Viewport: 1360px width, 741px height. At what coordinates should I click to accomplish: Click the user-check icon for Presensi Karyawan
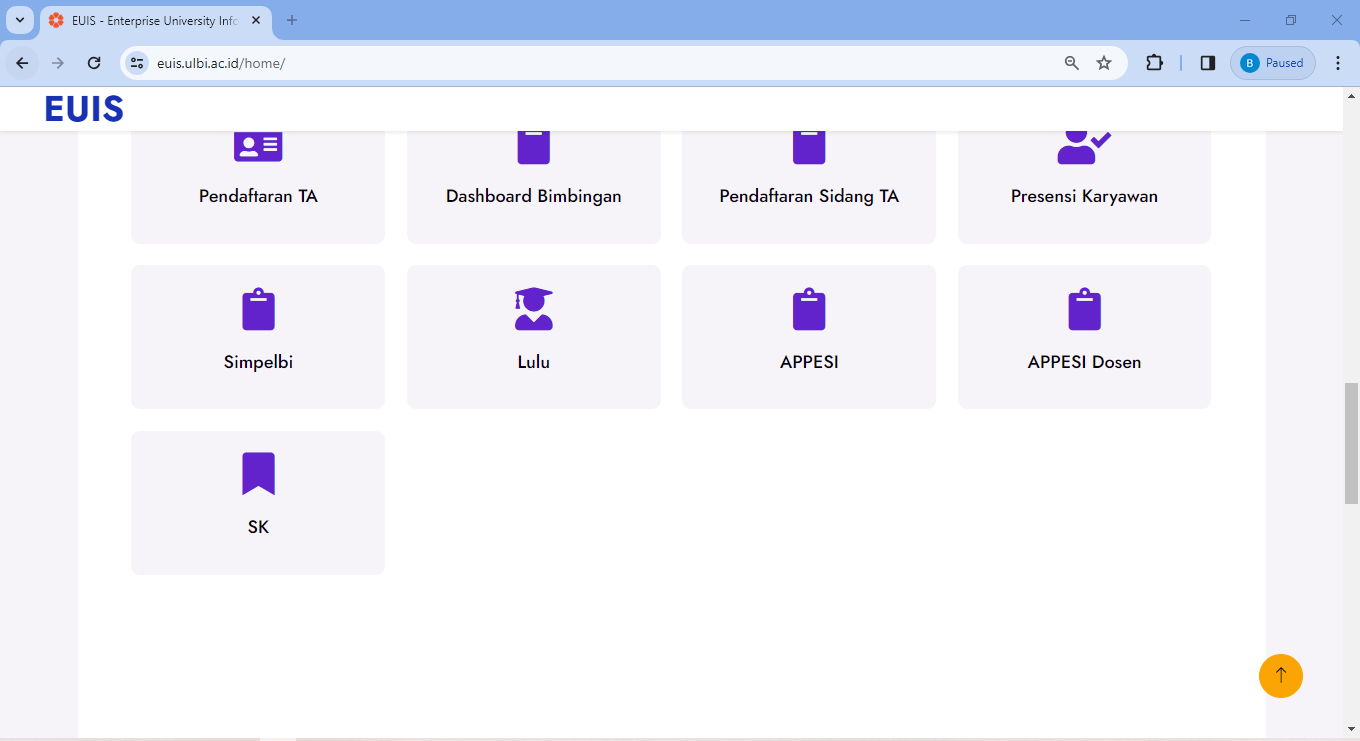1084,147
